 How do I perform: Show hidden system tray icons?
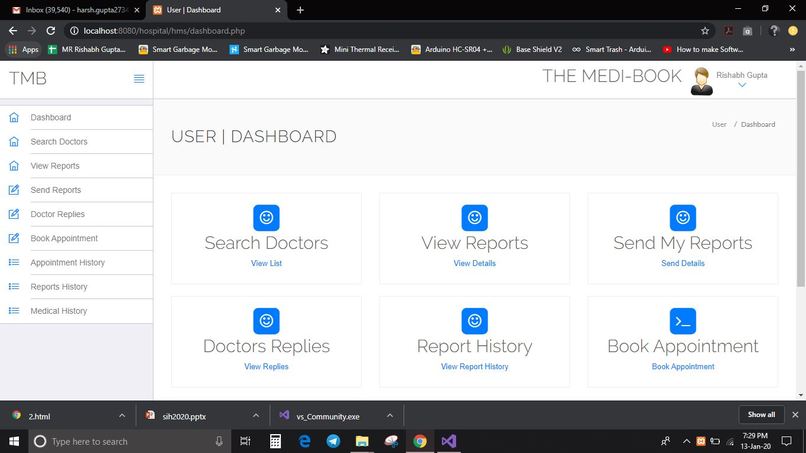(686, 441)
